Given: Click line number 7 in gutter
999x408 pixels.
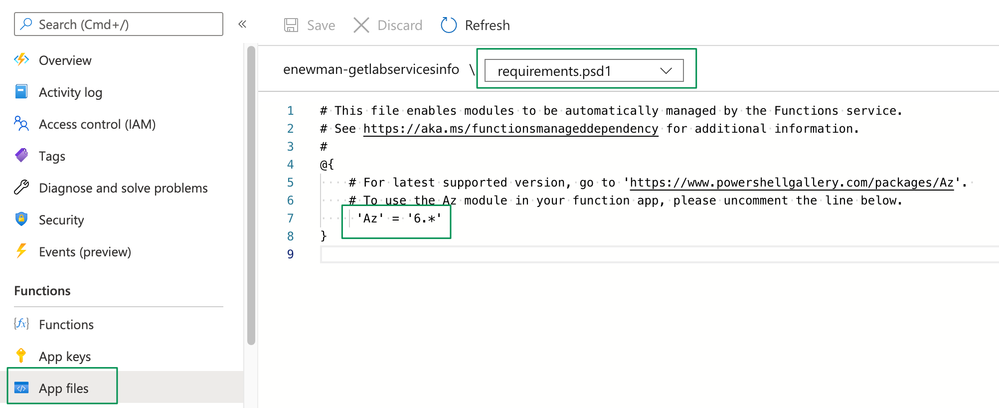Looking at the screenshot, I should [291, 219].
